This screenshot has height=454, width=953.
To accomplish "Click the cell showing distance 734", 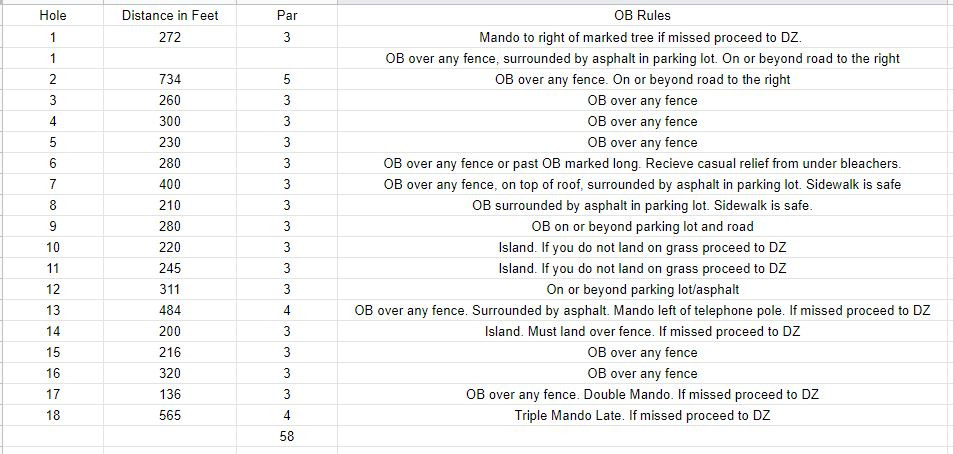I will 170,80.
